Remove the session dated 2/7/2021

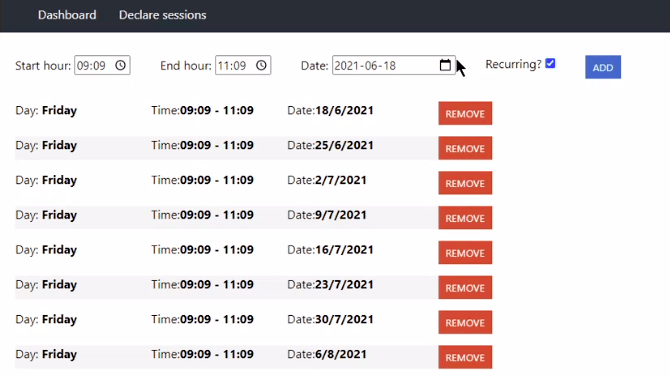click(x=465, y=183)
